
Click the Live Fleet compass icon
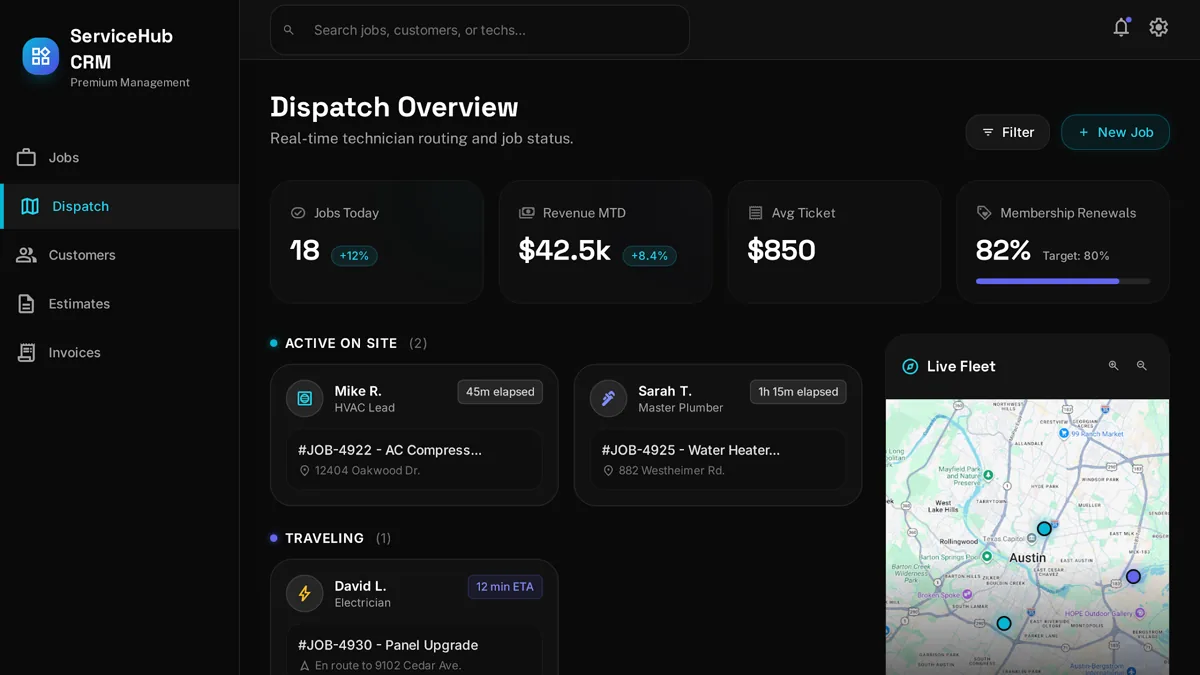(910, 367)
